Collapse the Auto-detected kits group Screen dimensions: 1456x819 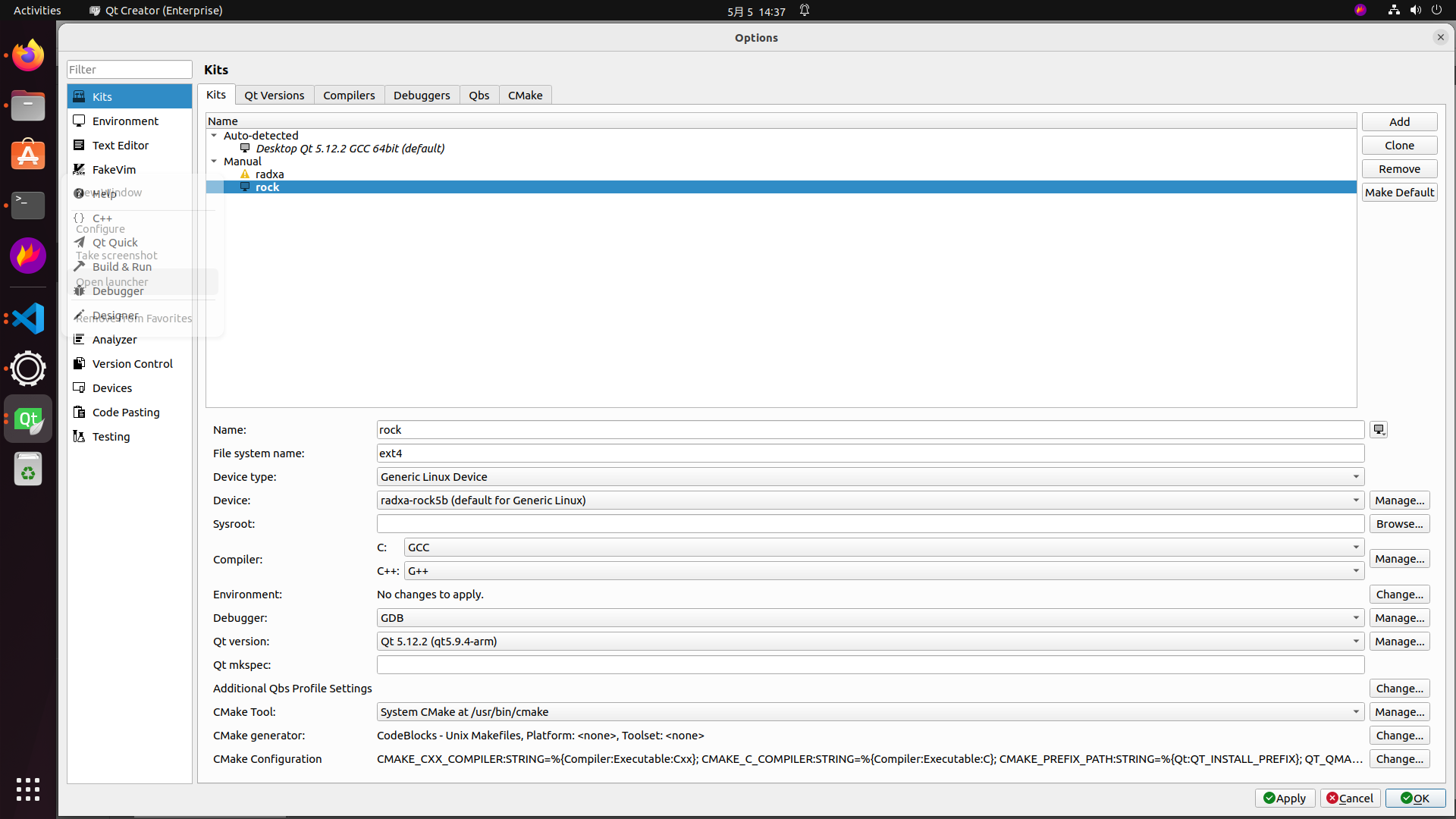[x=214, y=136]
